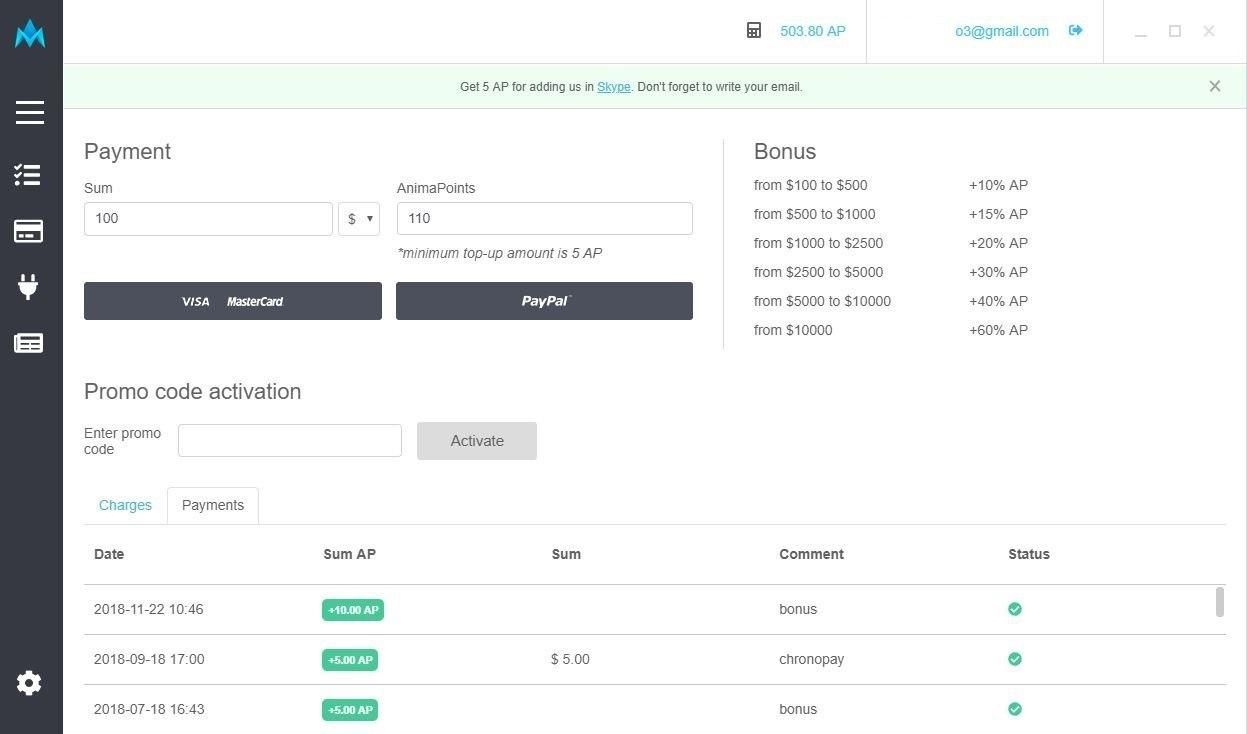This screenshot has width=1247, height=734.
Task: Pay using the PayPal button
Action: [x=544, y=301]
